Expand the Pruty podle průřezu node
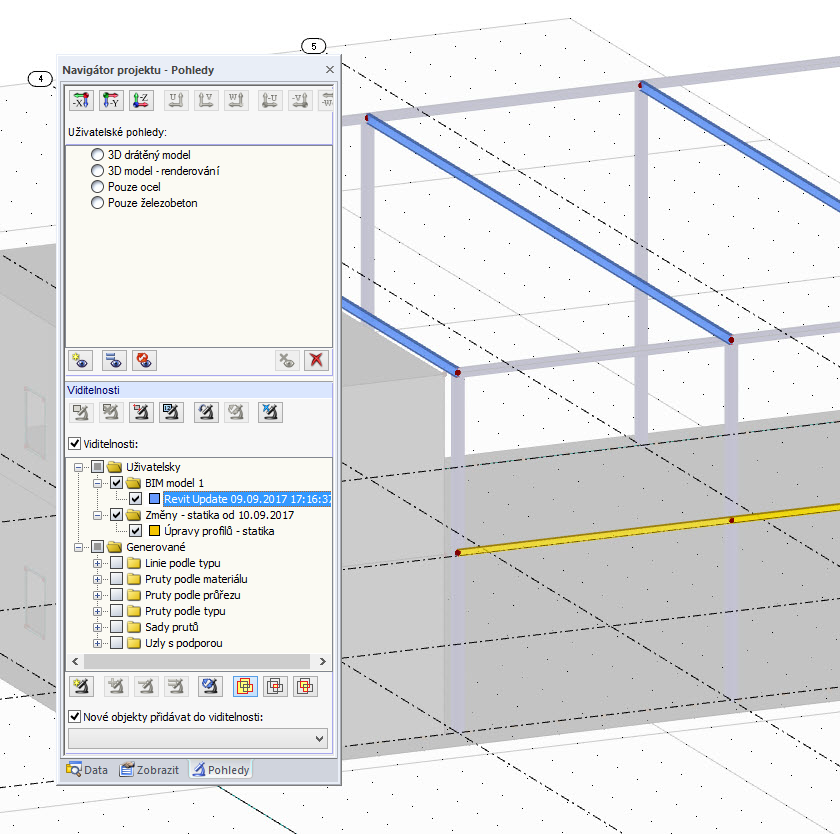This screenshot has height=834, width=840. click(x=98, y=596)
